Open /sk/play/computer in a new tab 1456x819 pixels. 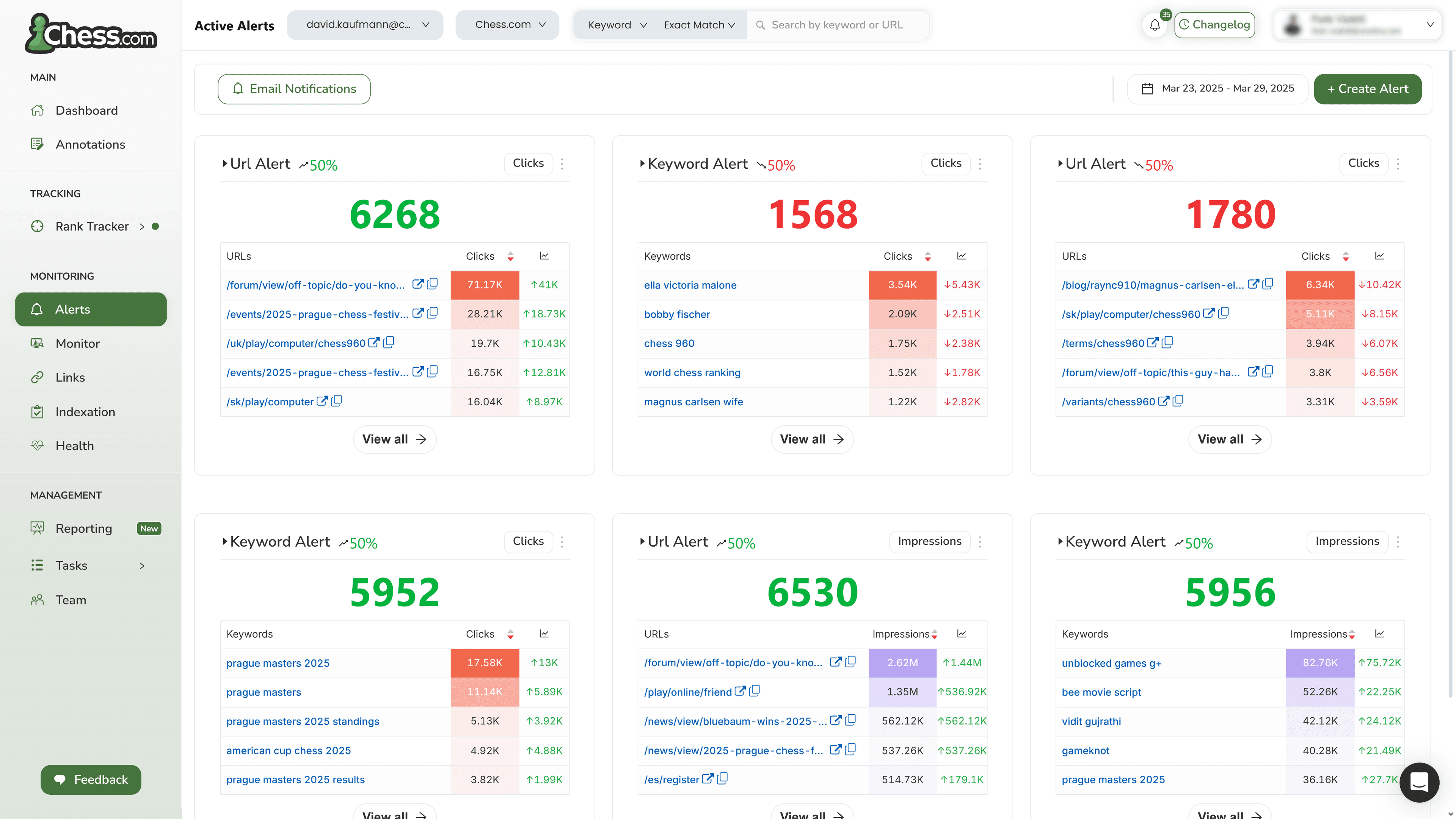pyautogui.click(x=322, y=401)
